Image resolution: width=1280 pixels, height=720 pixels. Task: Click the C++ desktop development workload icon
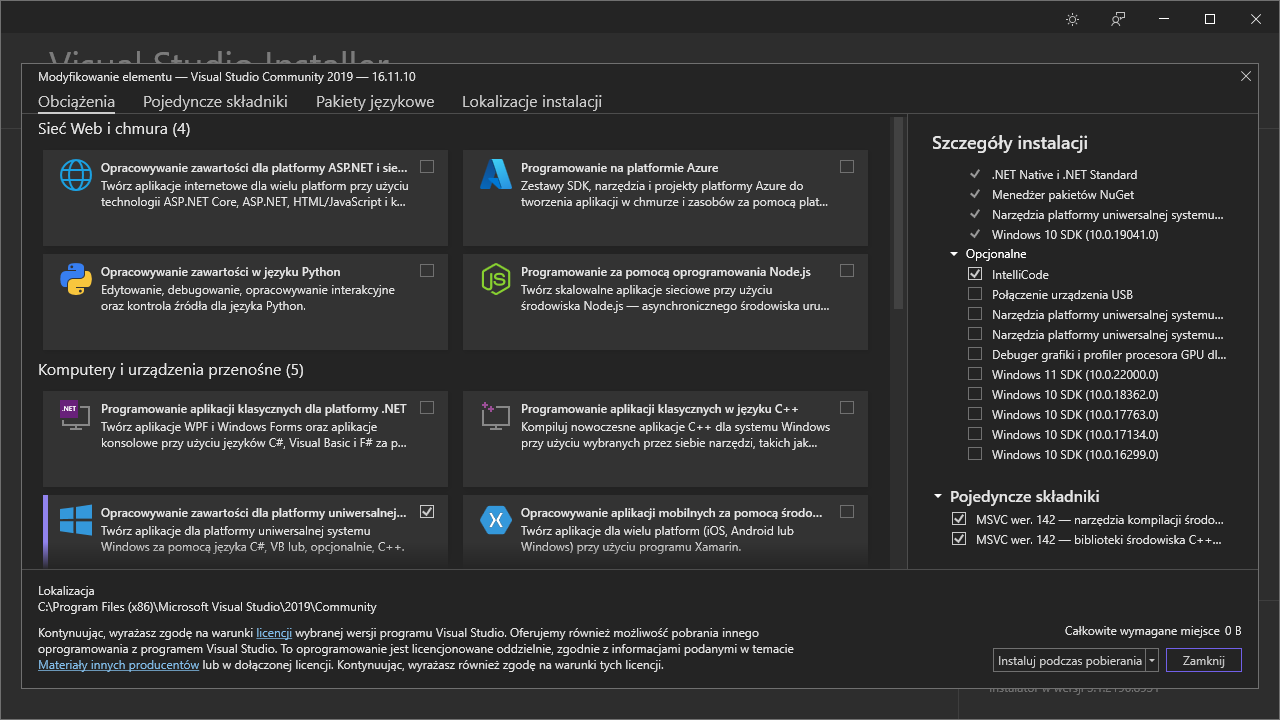tap(496, 415)
